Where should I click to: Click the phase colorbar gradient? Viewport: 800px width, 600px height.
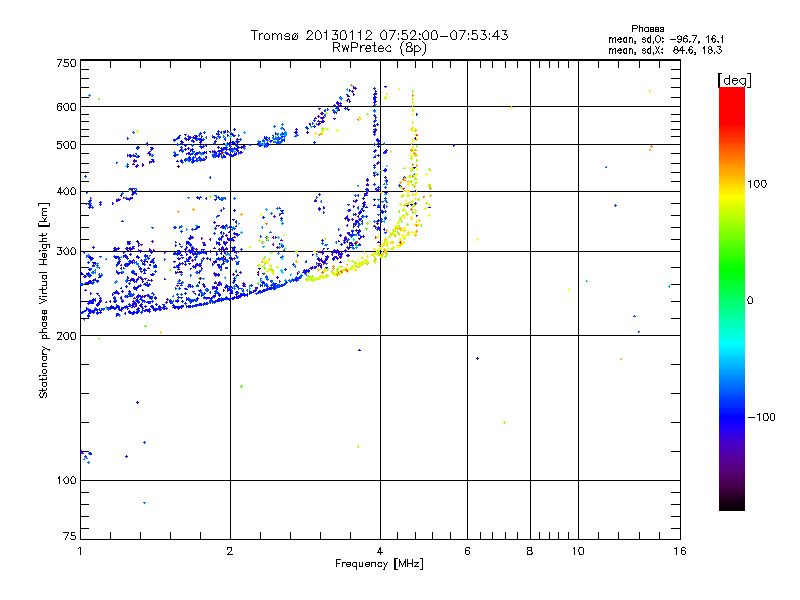pos(732,298)
